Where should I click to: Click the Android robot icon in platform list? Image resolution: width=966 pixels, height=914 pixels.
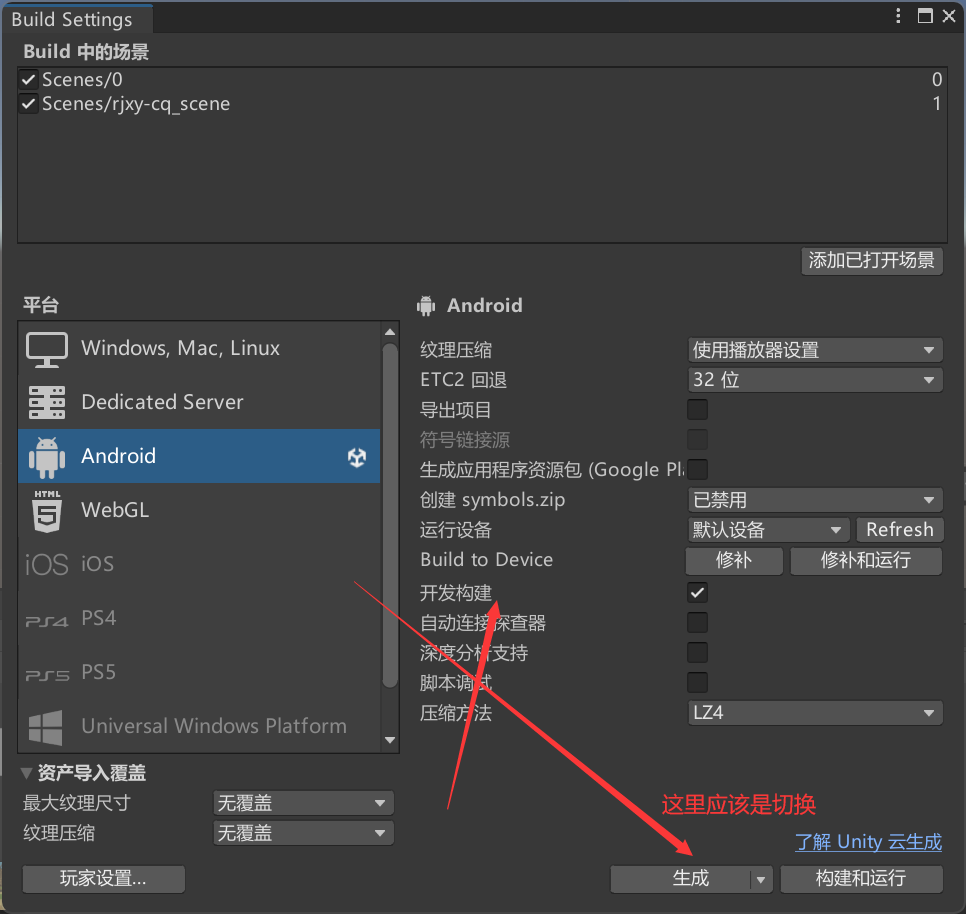[47, 457]
